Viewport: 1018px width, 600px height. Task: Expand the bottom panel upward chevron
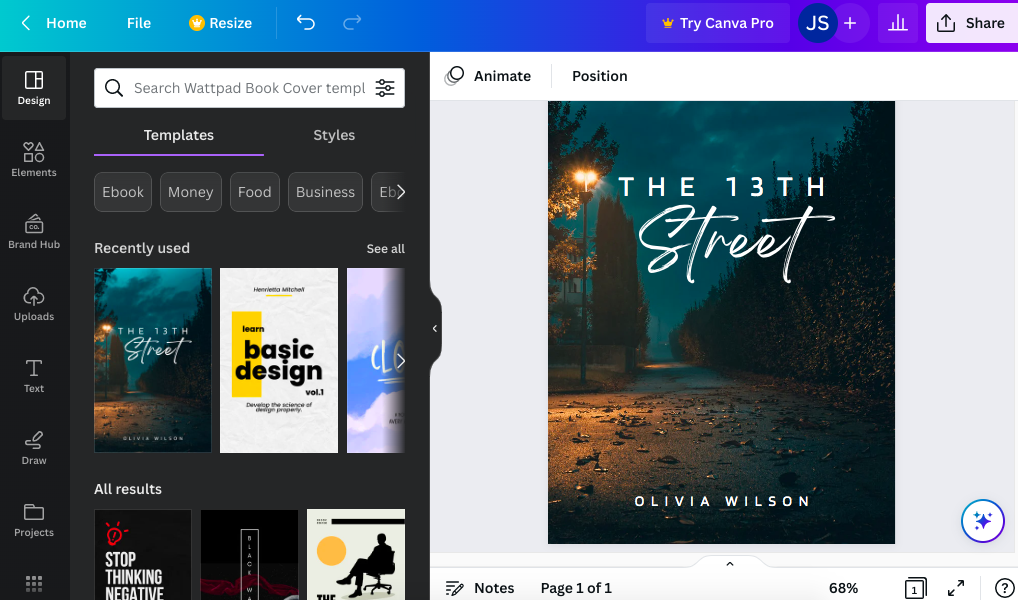(x=729, y=563)
